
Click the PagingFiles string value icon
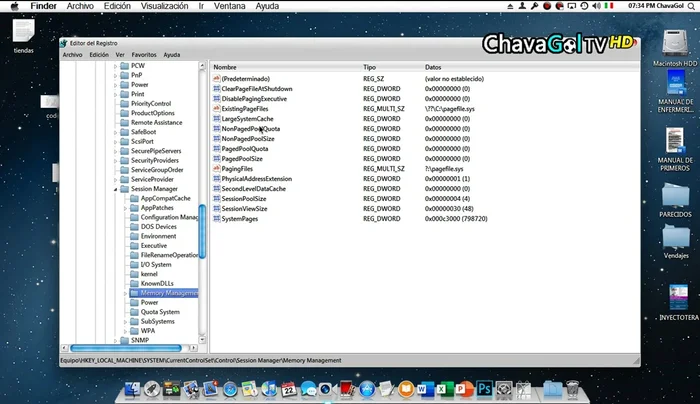pyautogui.click(x=217, y=169)
